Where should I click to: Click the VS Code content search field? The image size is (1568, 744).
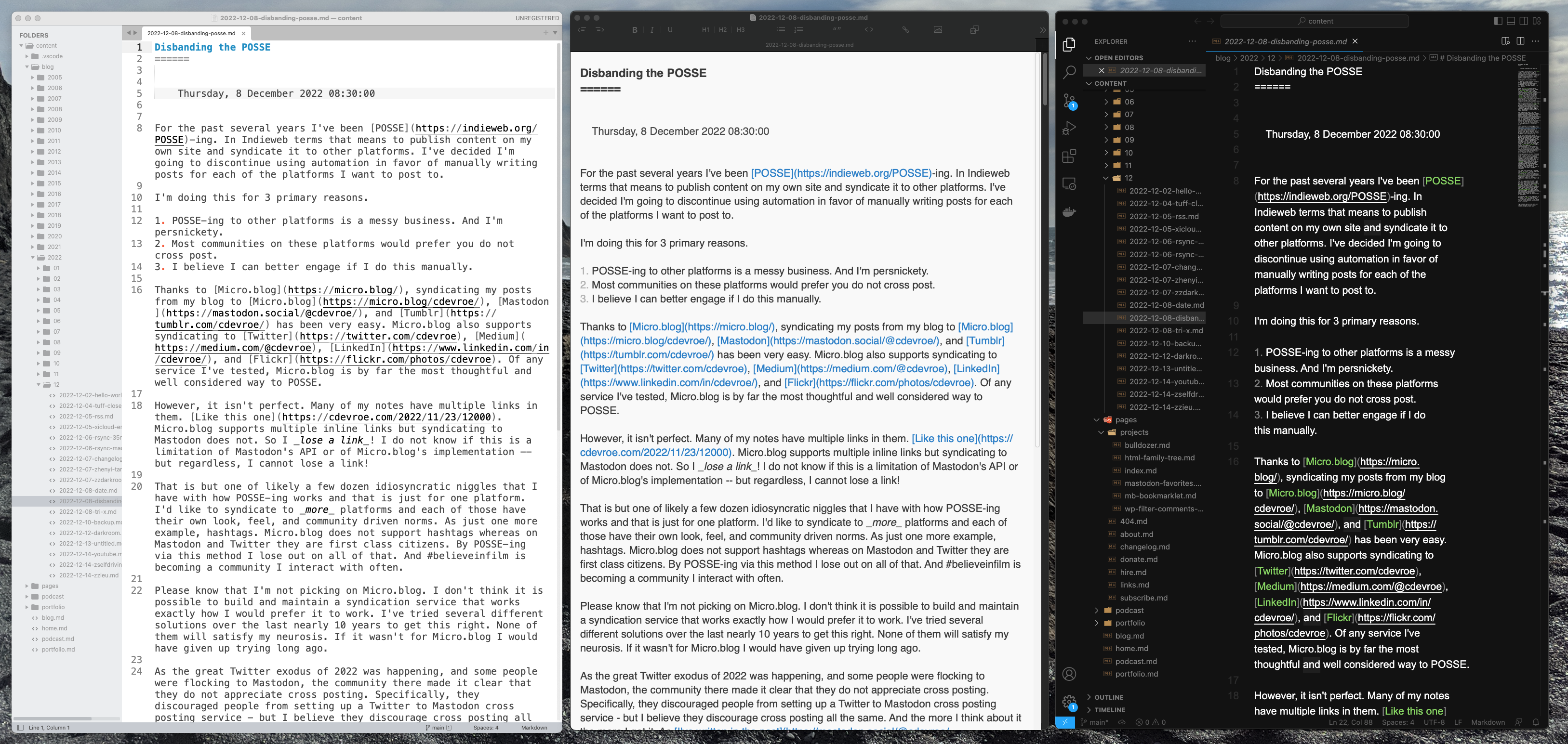coord(1315,21)
